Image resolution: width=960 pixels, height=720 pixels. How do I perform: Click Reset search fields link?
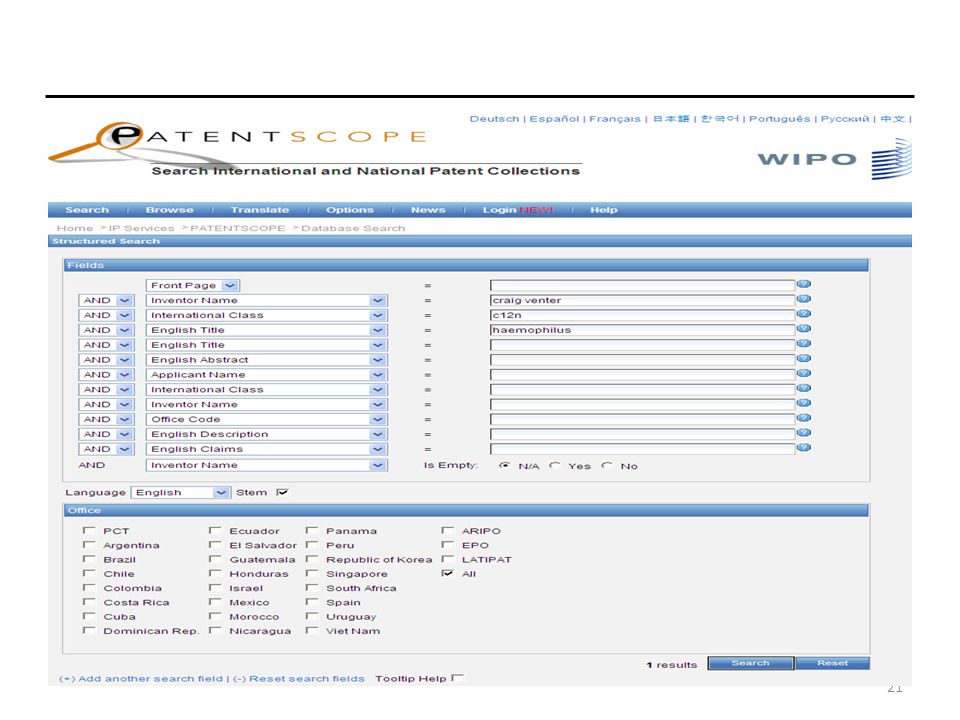point(299,678)
